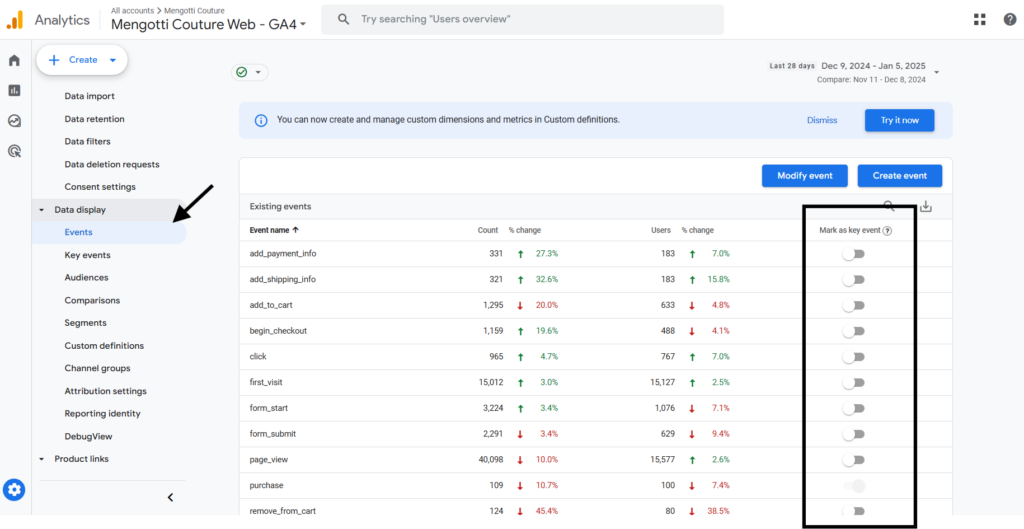Click All accounts breadcrumb link
This screenshot has height=529, width=1024.
point(135,10)
